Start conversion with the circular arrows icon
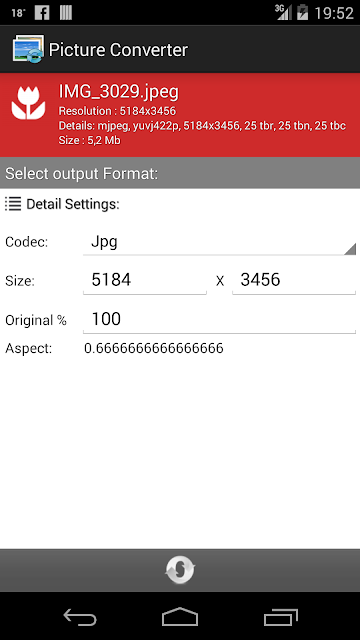Image resolution: width=360 pixels, height=640 pixels. 180,570
